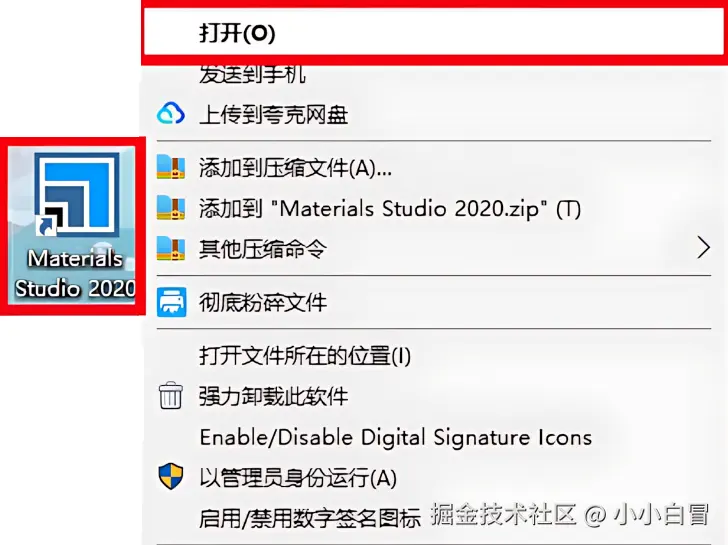Choose 添加到 "Materials Studio 2020.zip" (T)
The image size is (728, 545).
tap(434, 208)
